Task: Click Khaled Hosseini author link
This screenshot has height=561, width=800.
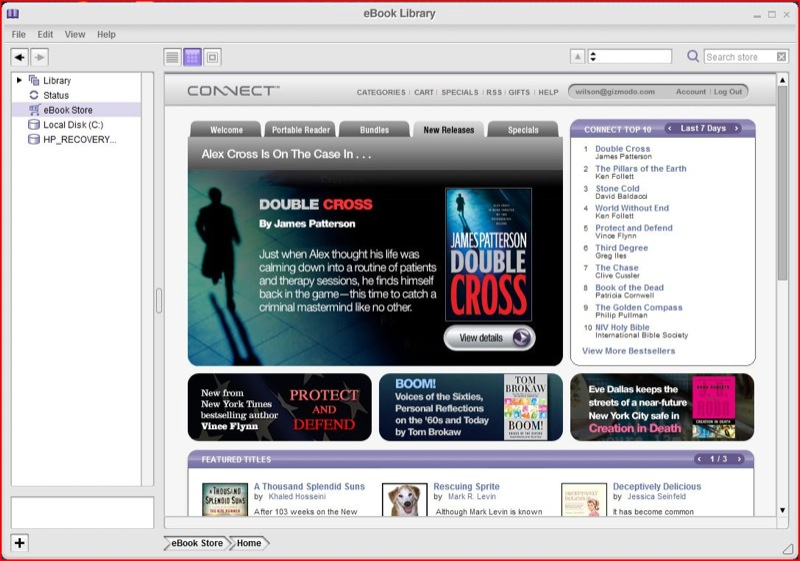Action: [x=297, y=496]
